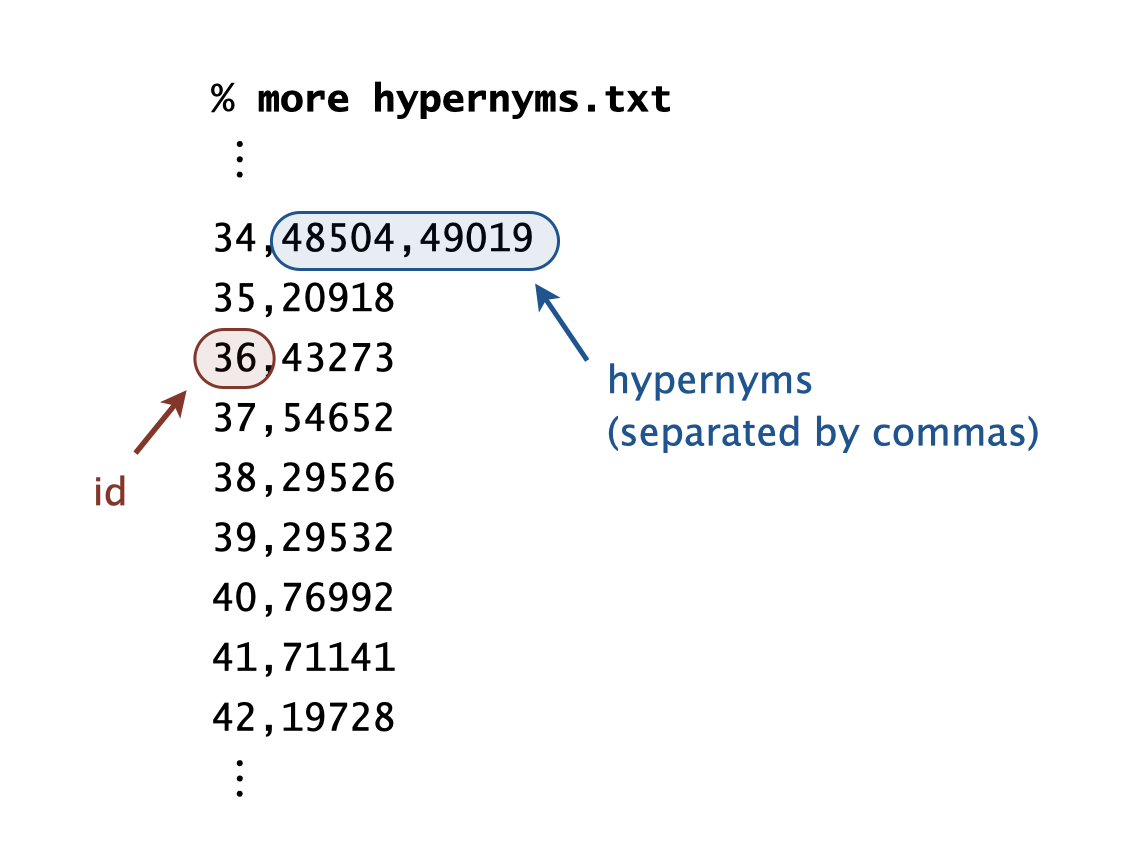Image resolution: width=1138 pixels, height=862 pixels.
Task: Click the red-circled id 36
Action: coord(234,358)
